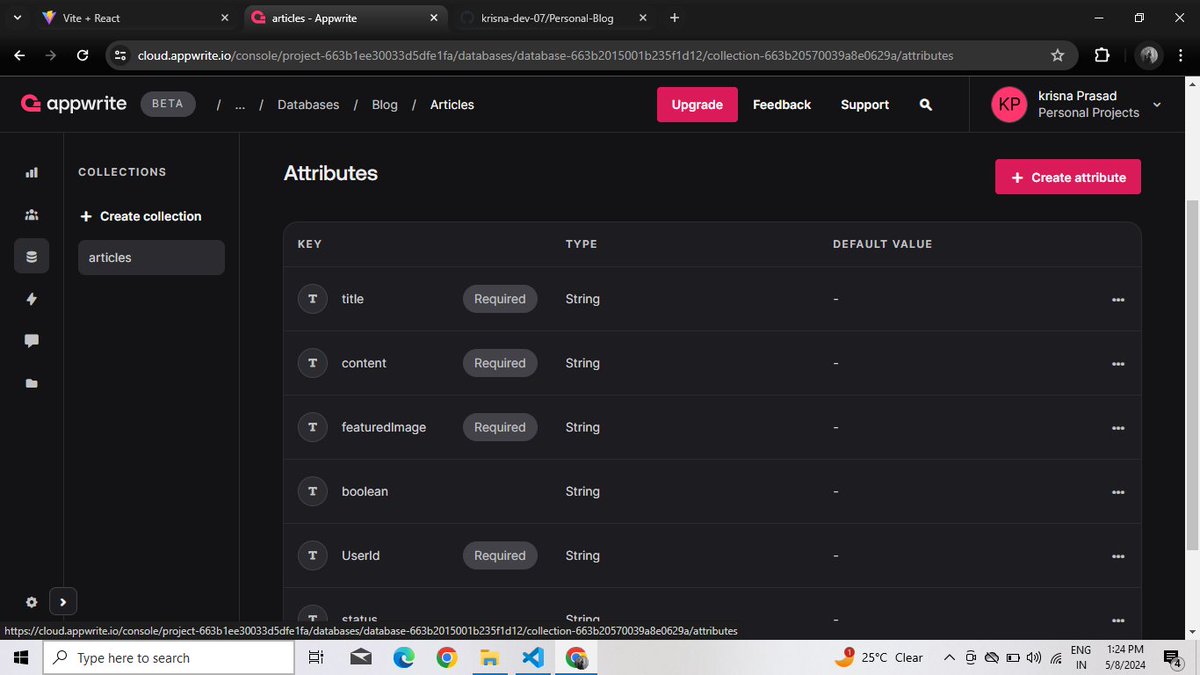Show hidden system tray icons
The image size is (1200, 675).
coord(949,657)
